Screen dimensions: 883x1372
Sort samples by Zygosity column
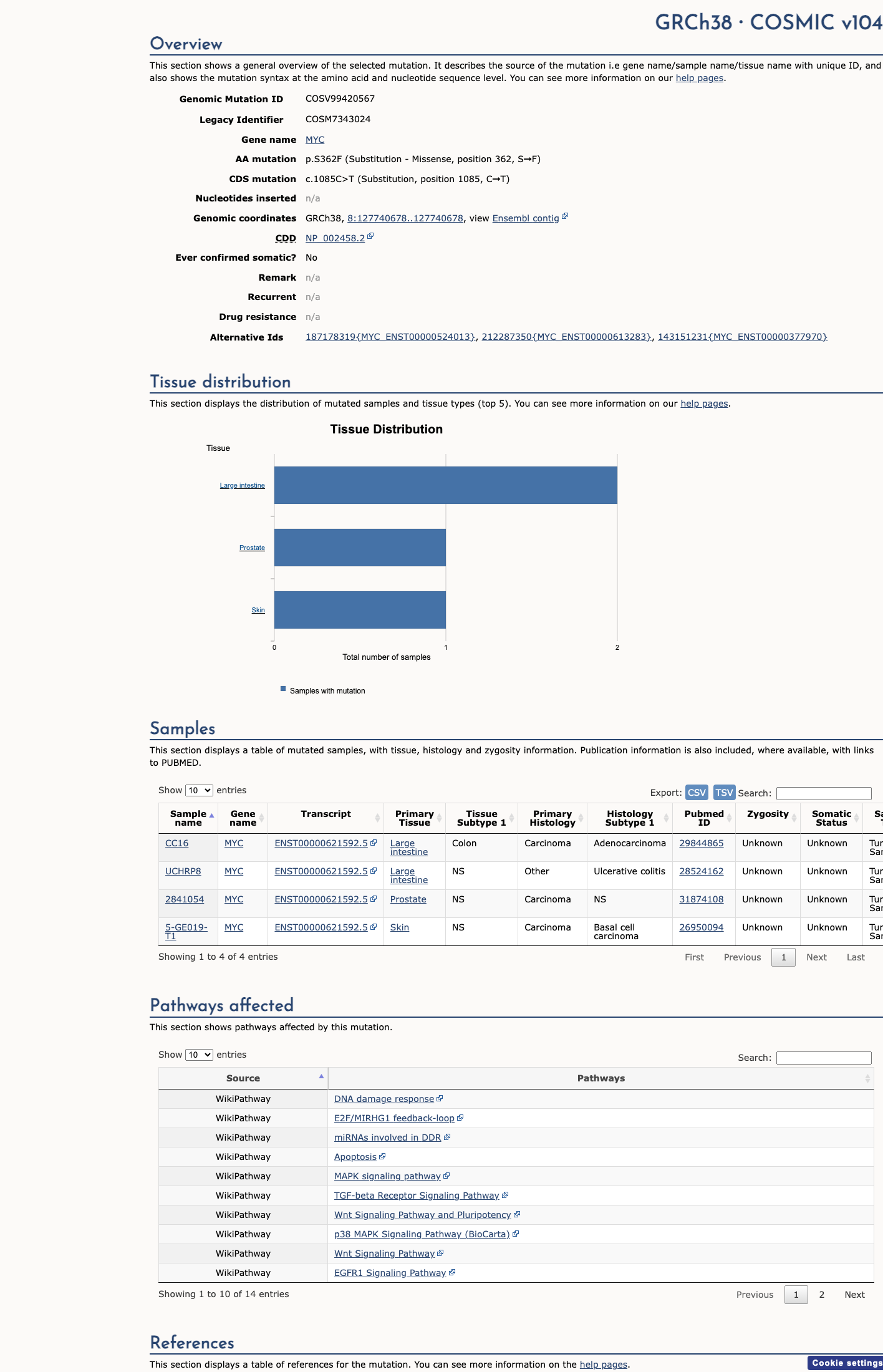768,818
